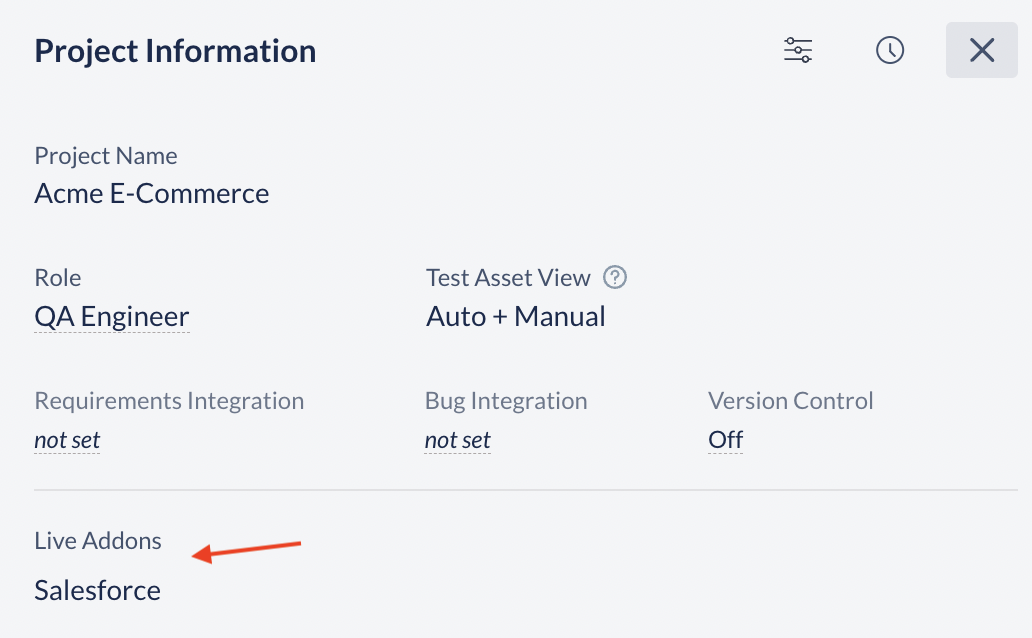This screenshot has height=638, width=1032.
Task: Click the Salesforce addon entry
Action: pyautogui.click(x=96, y=590)
